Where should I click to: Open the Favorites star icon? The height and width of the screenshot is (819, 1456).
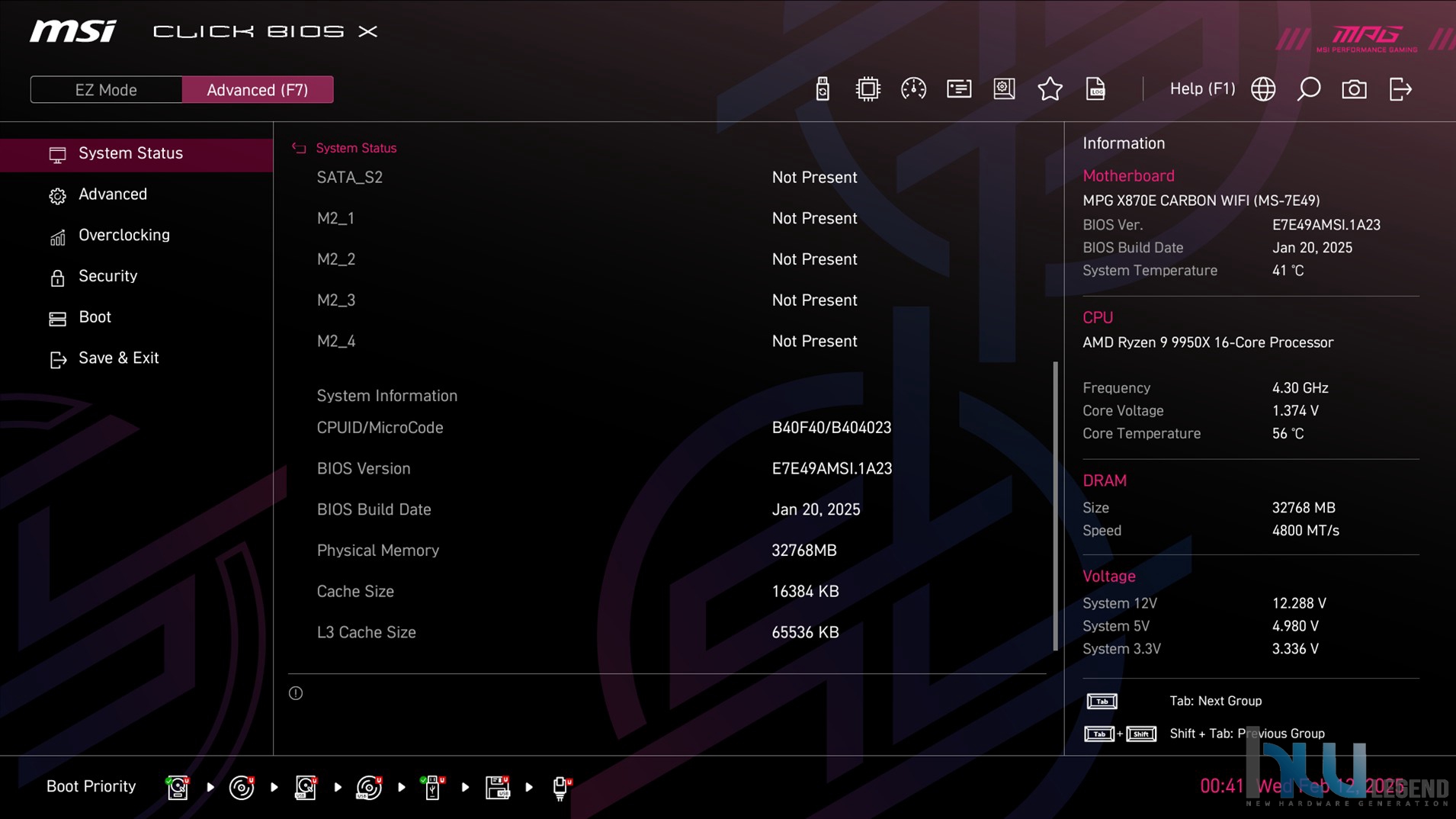[x=1050, y=89]
